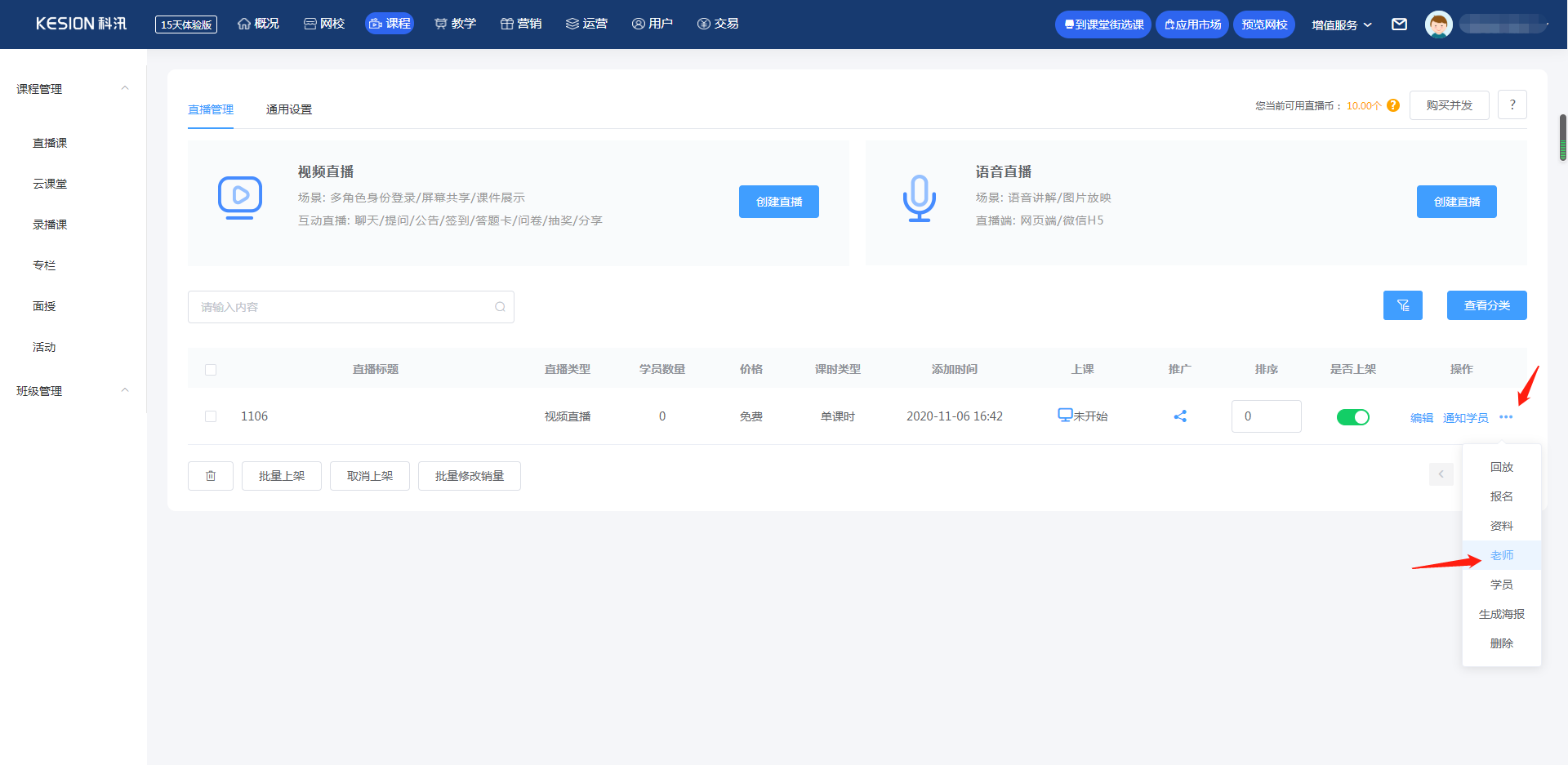This screenshot has height=765, width=1568.
Task: Click the blue filter icon button
Action: [1403, 305]
